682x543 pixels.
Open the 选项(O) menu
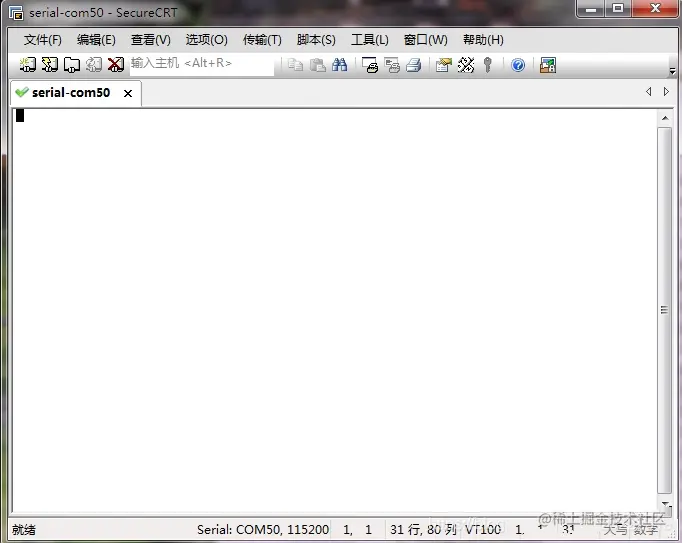click(207, 40)
